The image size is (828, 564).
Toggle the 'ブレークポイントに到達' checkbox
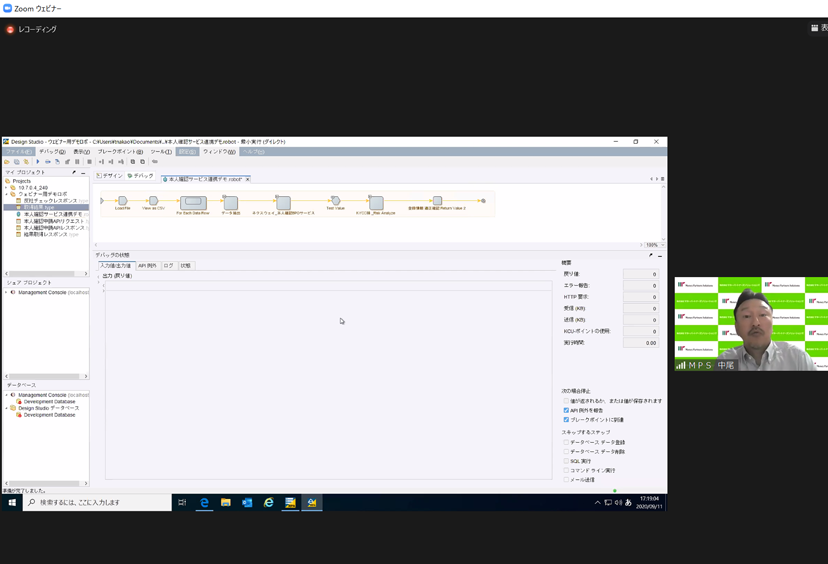566,420
